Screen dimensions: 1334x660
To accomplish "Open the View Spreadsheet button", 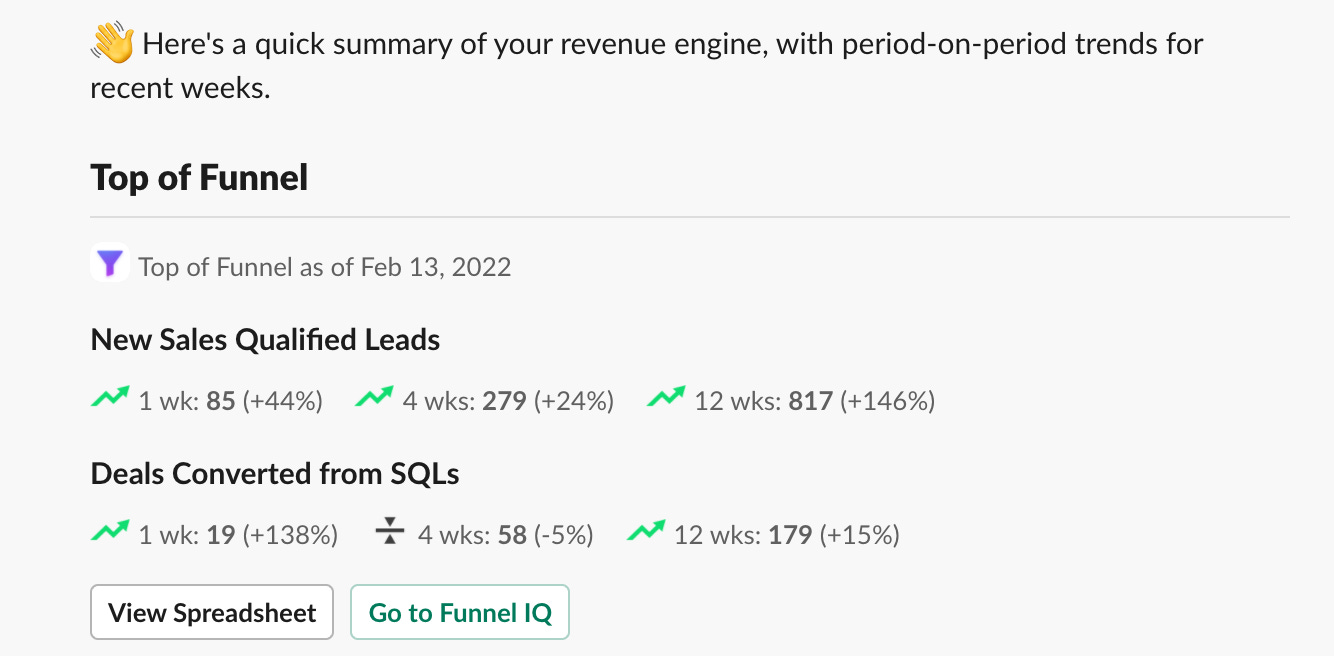I will coord(212,612).
